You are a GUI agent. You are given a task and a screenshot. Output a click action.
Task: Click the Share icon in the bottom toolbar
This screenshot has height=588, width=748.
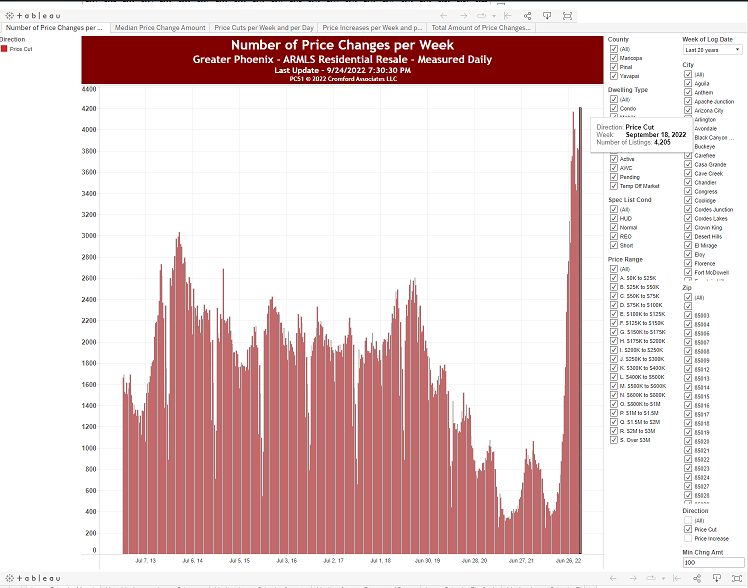(698, 579)
